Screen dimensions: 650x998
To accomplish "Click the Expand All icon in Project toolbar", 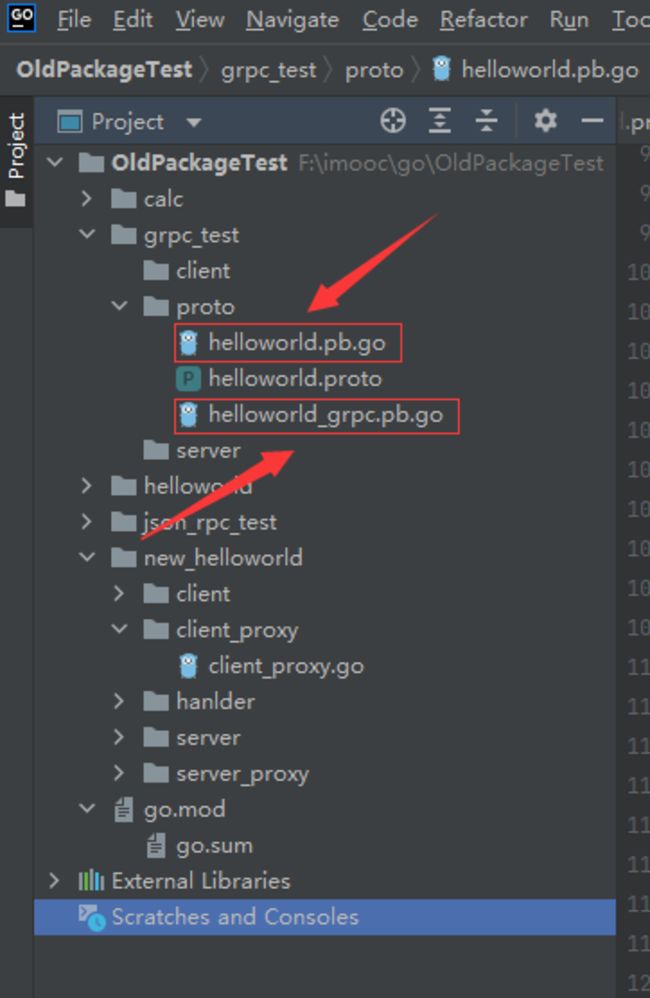I will click(x=440, y=120).
